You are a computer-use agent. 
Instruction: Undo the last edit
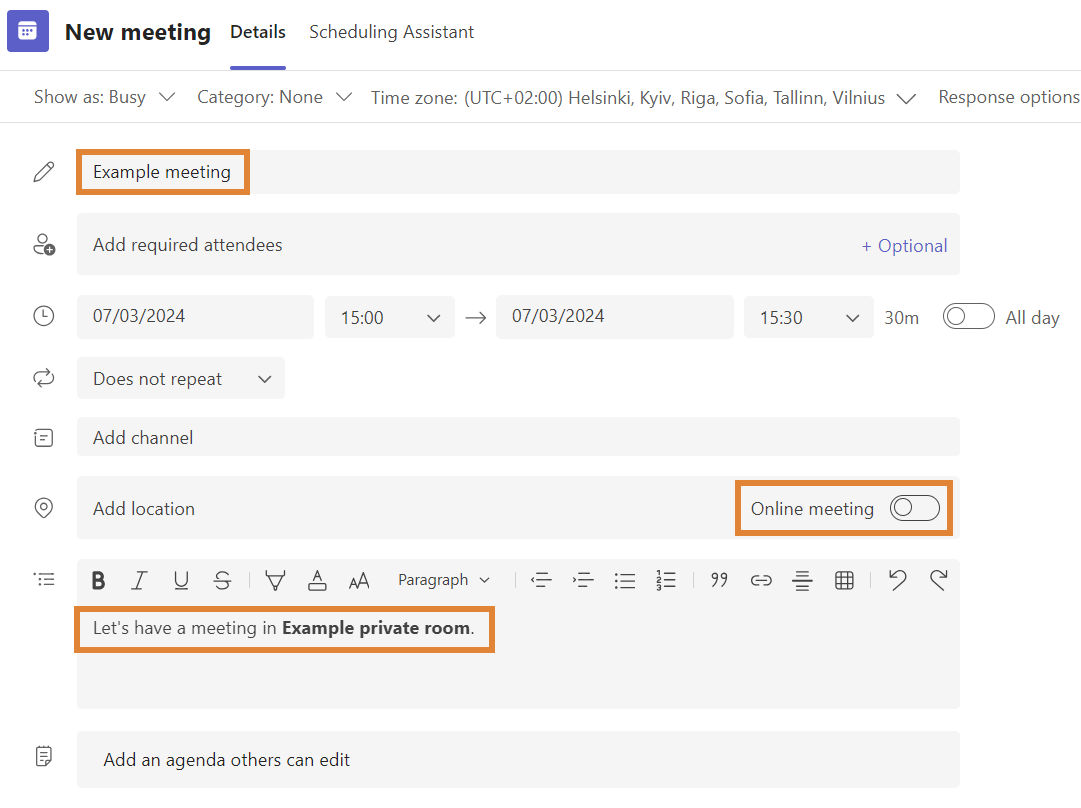point(897,580)
